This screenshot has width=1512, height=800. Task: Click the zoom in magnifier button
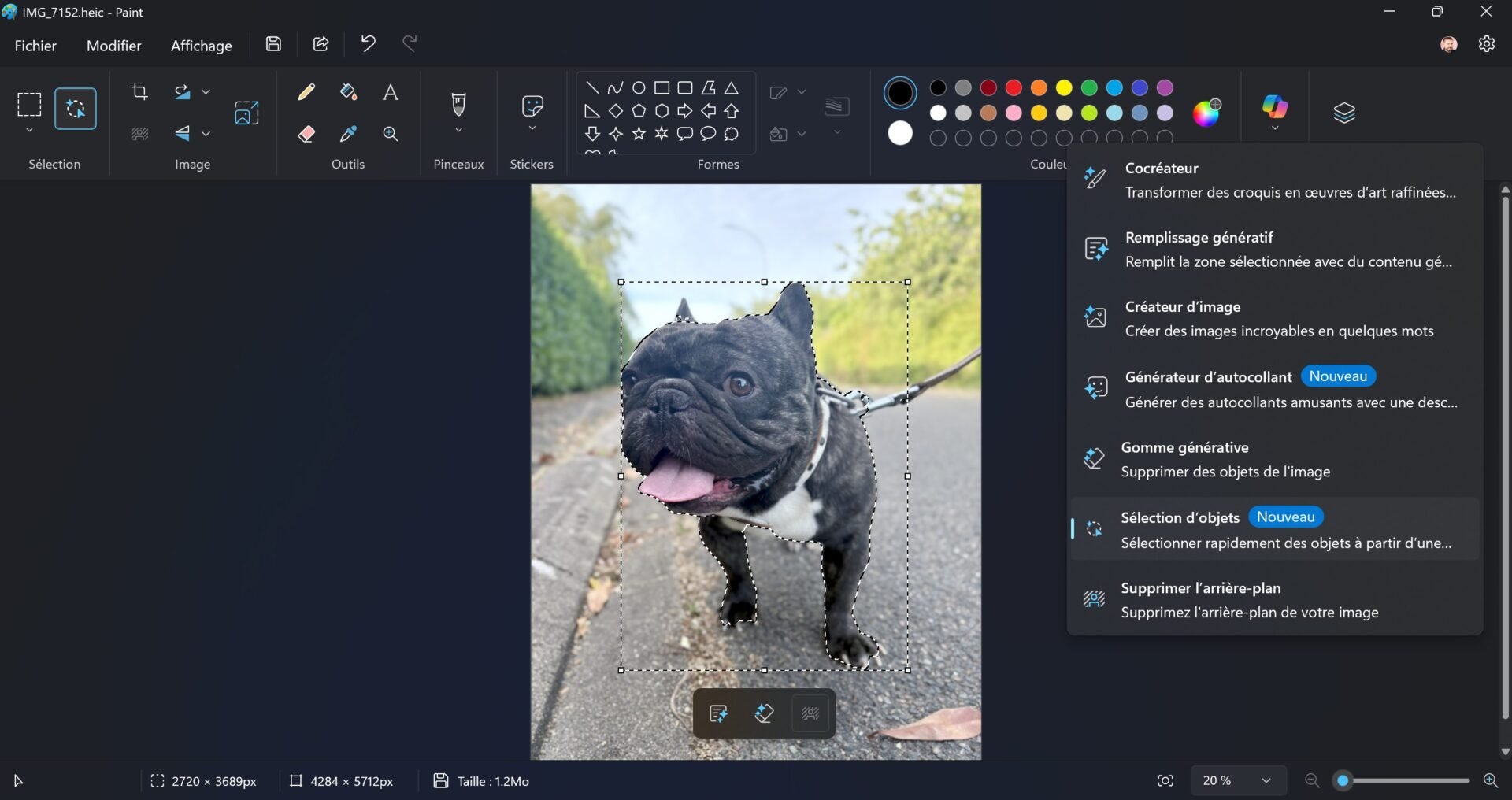tap(1490, 780)
